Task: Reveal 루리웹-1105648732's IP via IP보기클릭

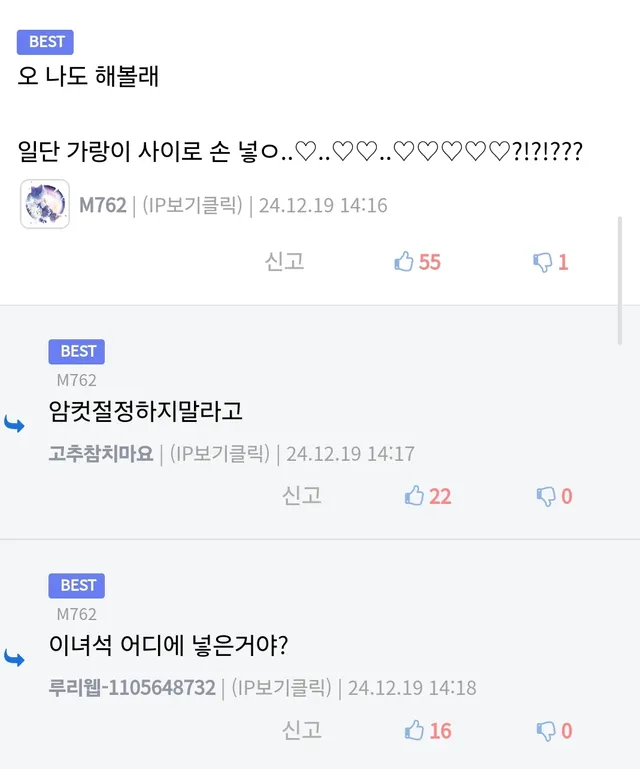Action: pyautogui.click(x=282, y=688)
